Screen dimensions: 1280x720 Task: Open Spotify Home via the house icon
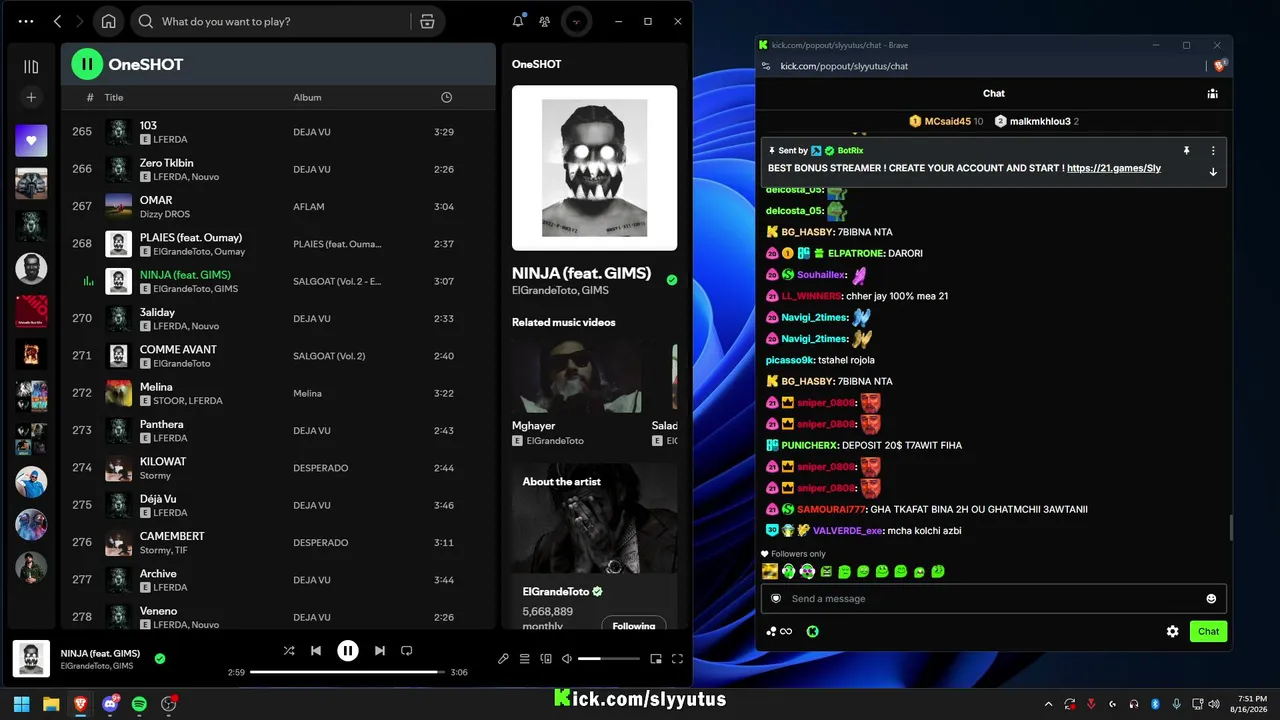[109, 21]
